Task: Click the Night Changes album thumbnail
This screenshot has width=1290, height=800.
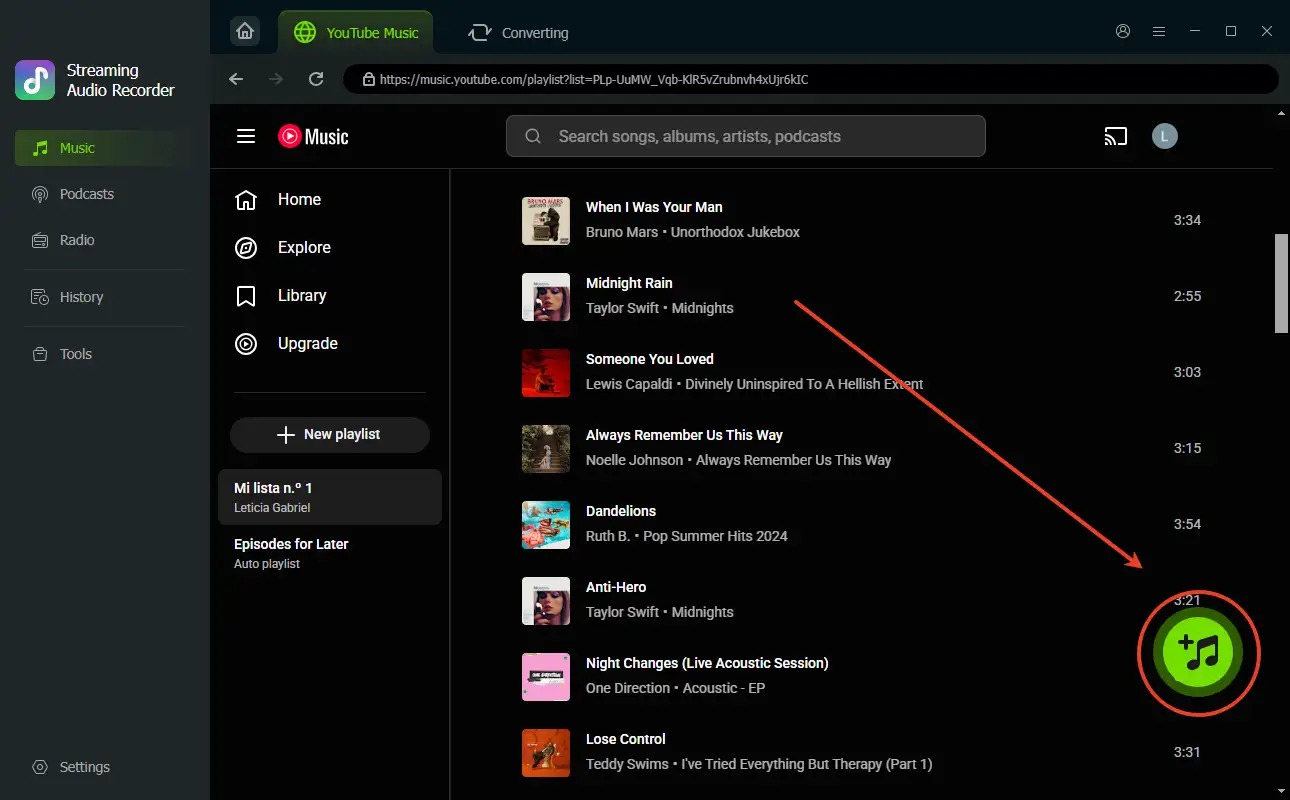Action: click(x=546, y=677)
